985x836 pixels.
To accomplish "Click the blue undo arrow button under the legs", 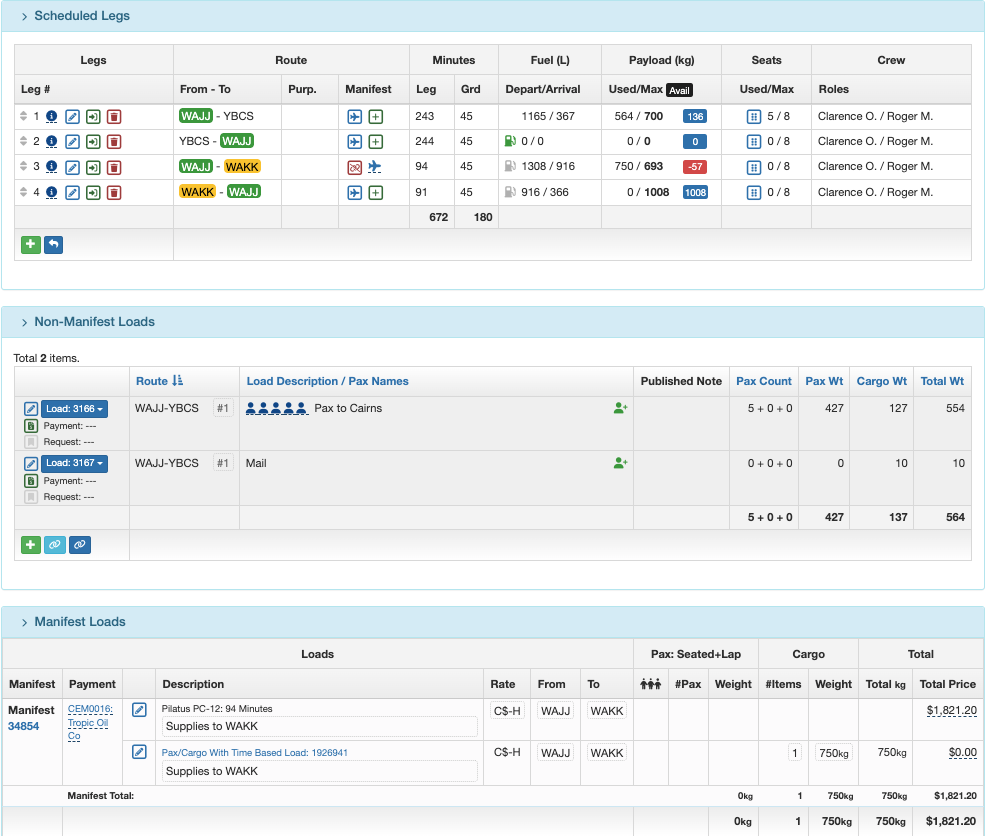I will click(53, 244).
